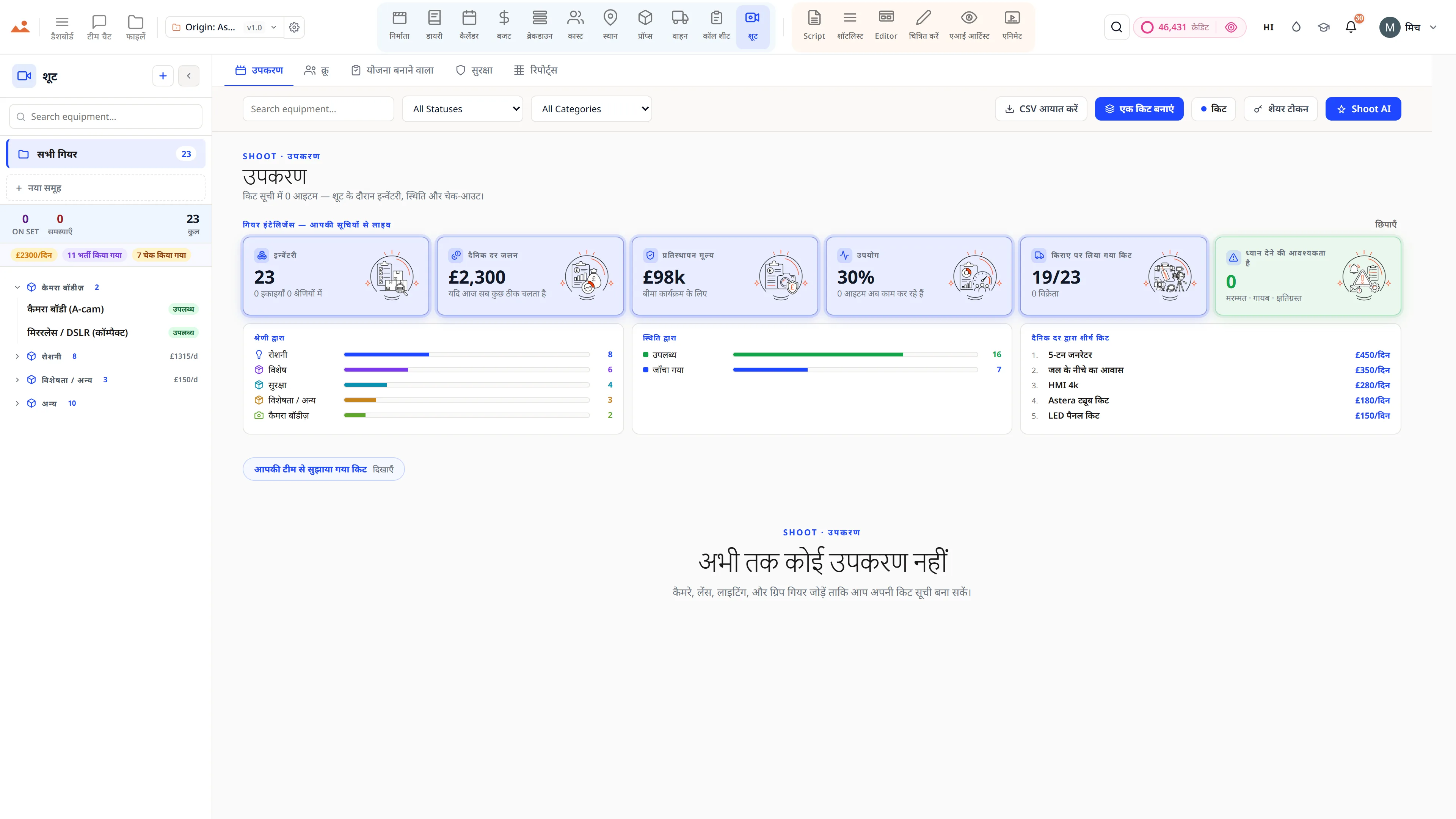This screenshot has width=1456, height=819.
Task: Select सभी गियर in sidebar
Action: tap(106, 154)
